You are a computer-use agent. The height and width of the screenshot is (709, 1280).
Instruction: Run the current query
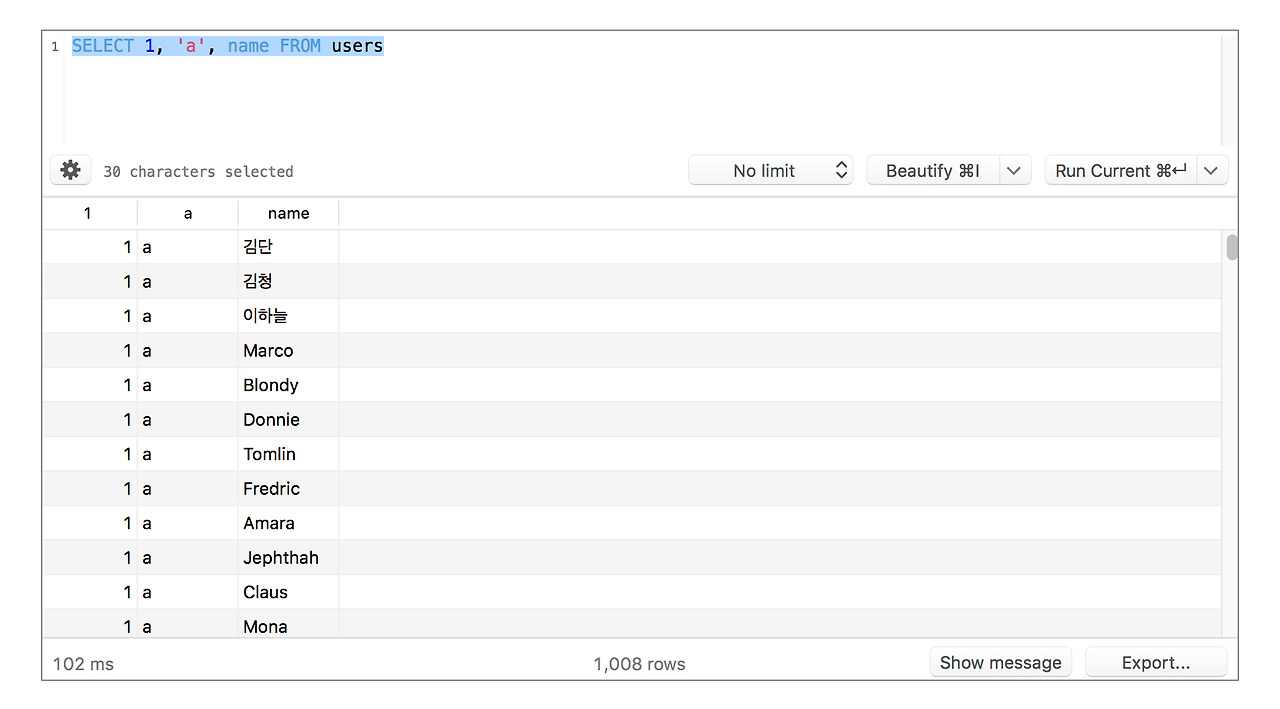tap(1120, 171)
